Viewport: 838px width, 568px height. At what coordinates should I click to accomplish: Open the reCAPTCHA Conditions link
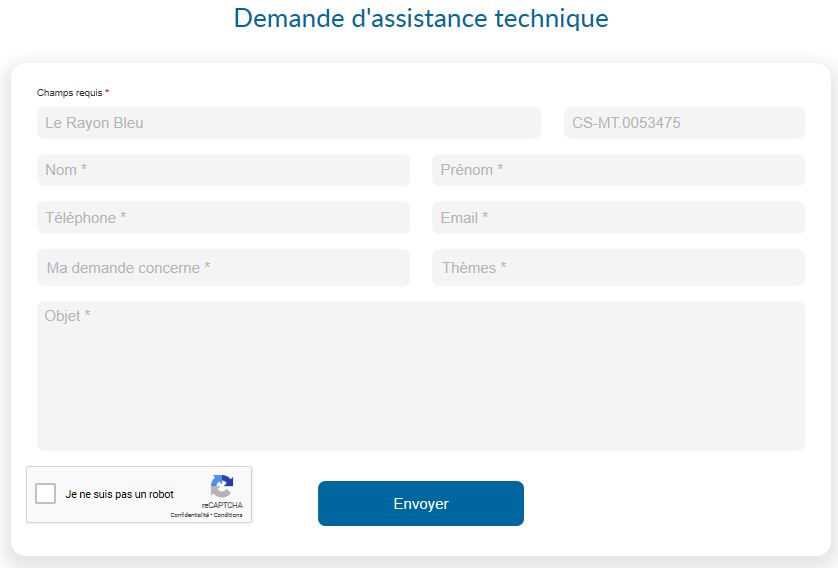point(228,515)
